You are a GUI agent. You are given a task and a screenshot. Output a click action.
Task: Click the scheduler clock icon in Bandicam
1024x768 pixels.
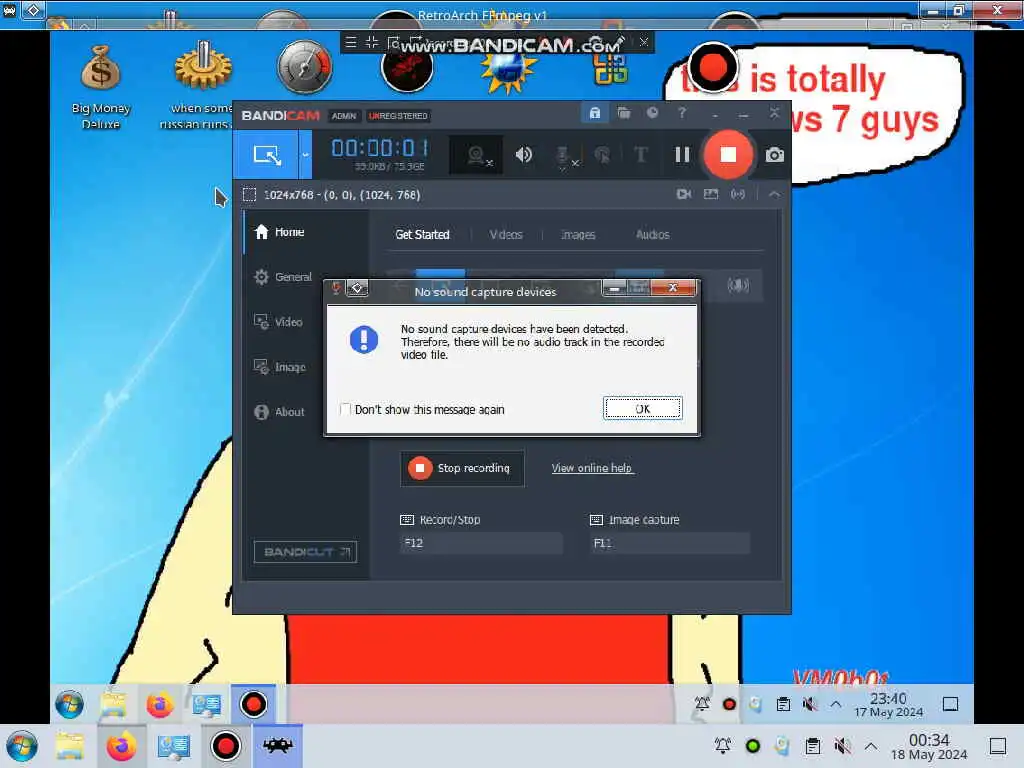pos(652,114)
